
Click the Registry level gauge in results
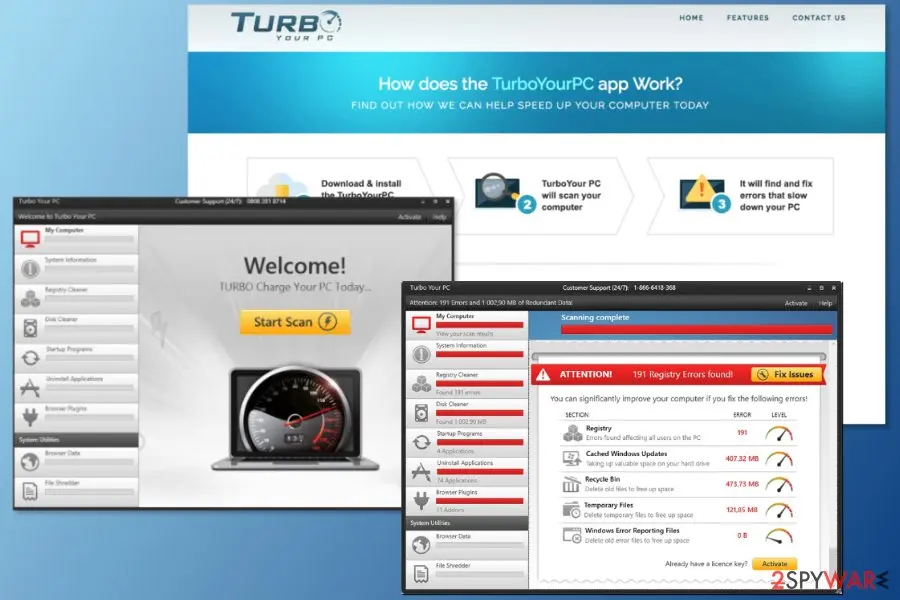pos(779,433)
